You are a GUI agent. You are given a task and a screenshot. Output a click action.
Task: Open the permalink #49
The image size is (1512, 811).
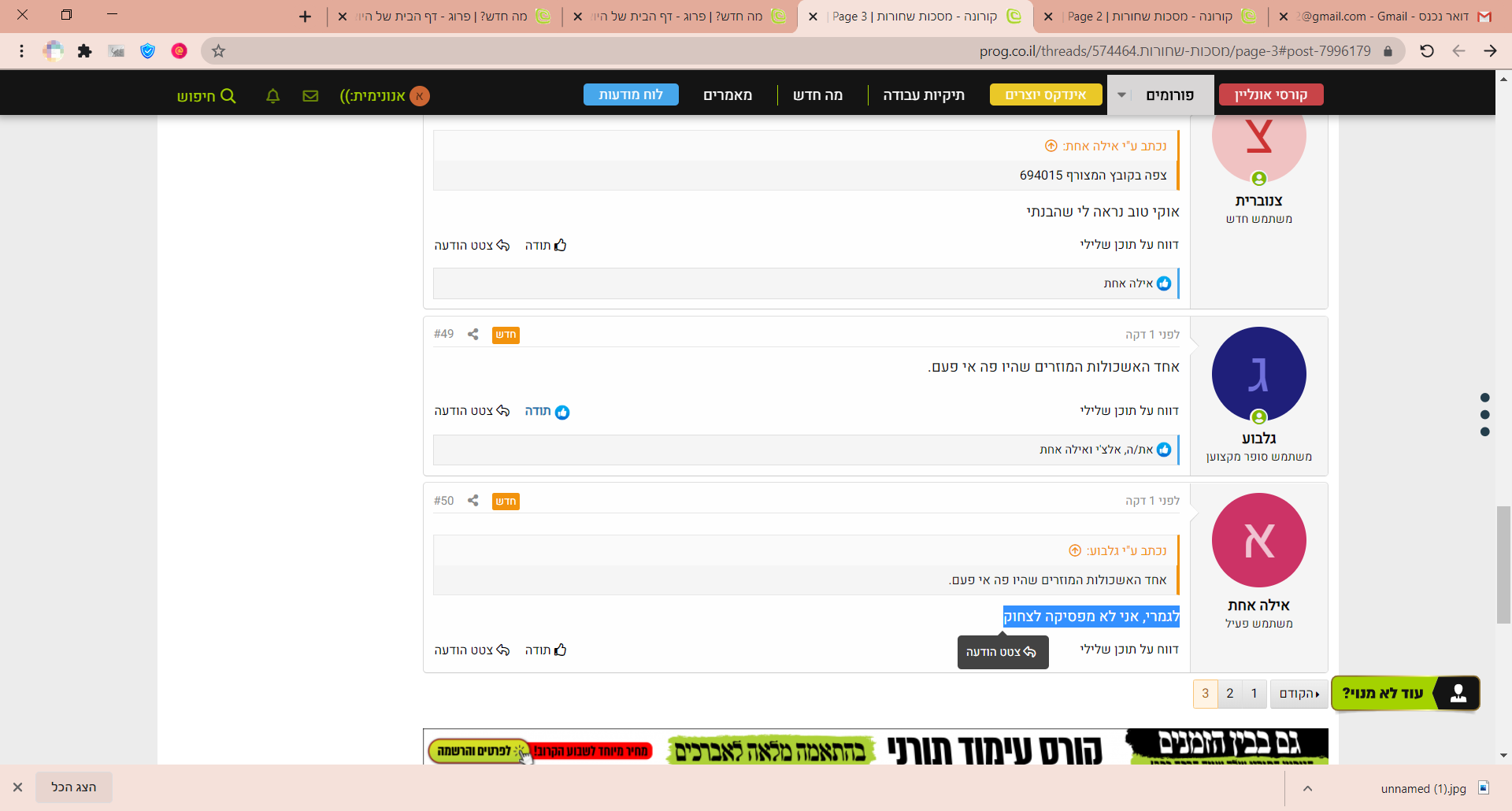coord(444,334)
